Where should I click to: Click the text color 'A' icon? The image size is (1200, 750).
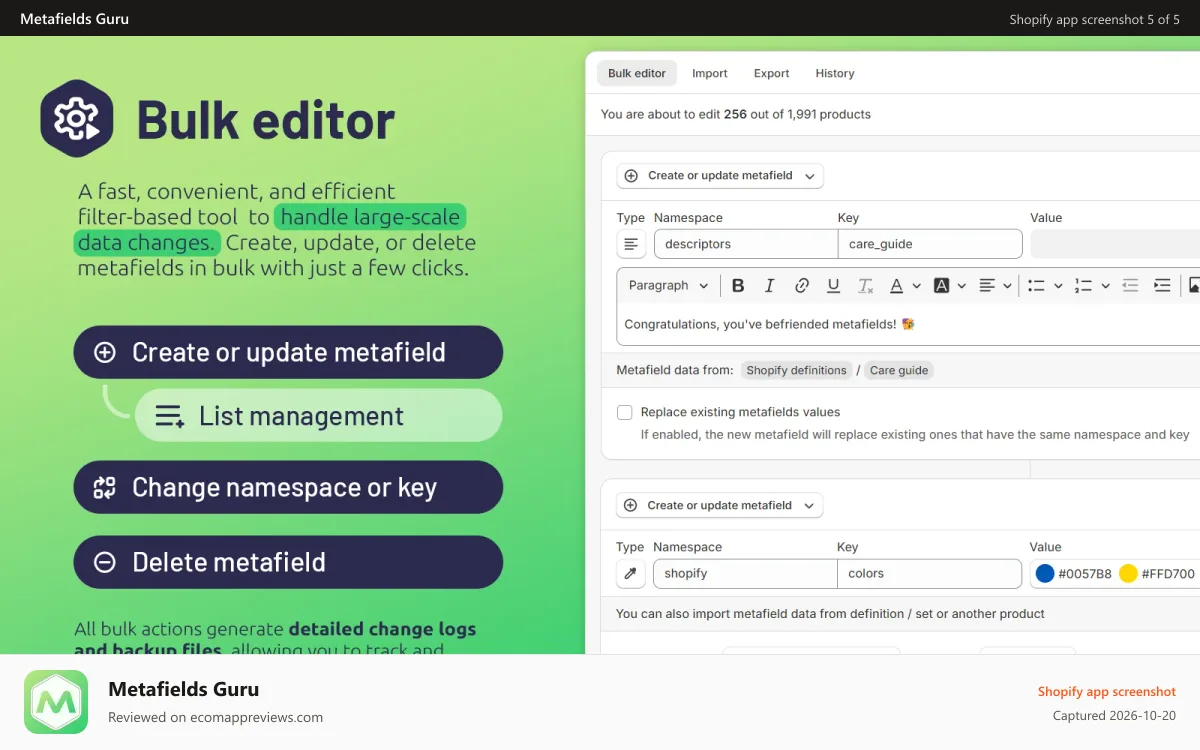896,286
